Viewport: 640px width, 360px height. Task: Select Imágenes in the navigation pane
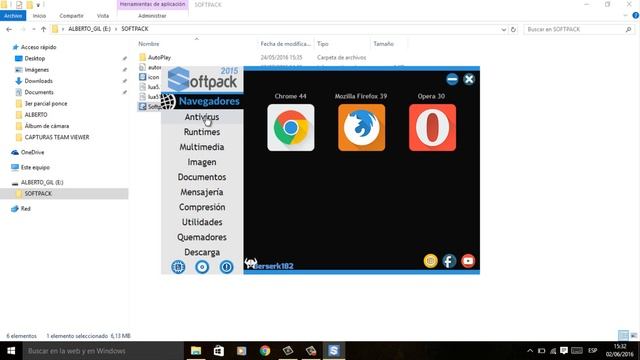(x=36, y=70)
